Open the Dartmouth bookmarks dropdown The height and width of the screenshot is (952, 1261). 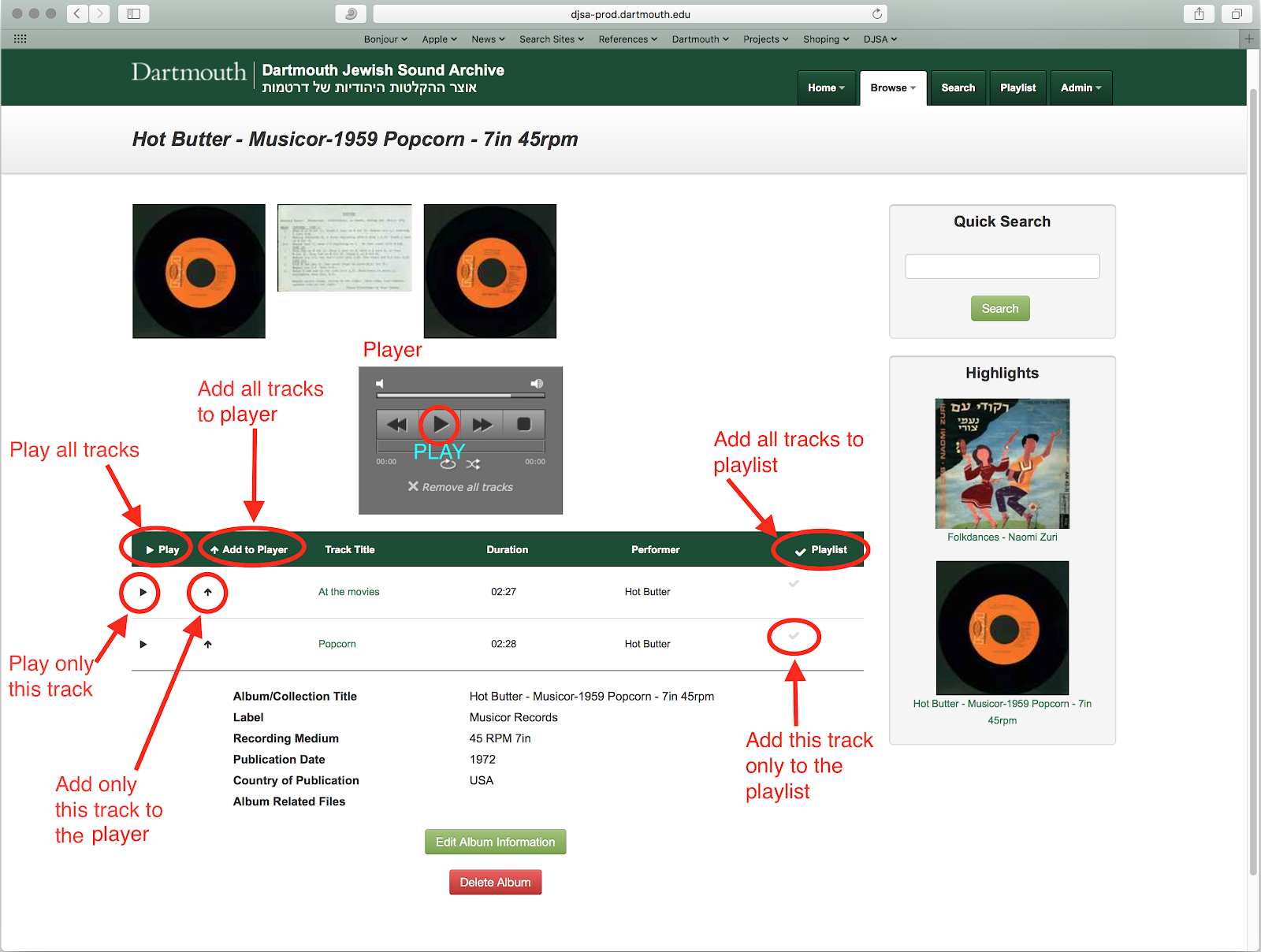click(x=700, y=39)
